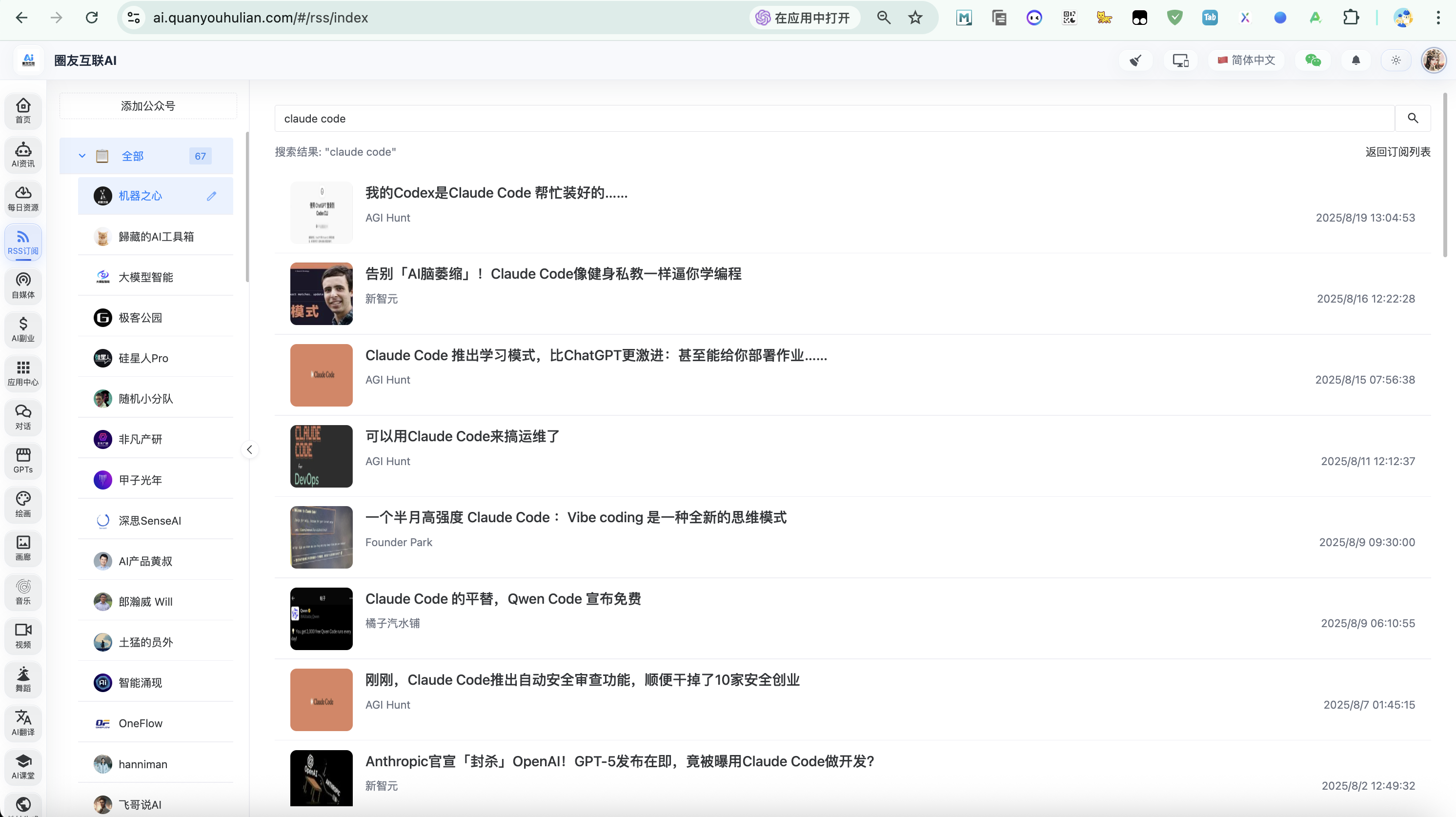Screen dimensions: 1456x817
Task: Collapse the subscription panel with arrow handle
Action: point(249,449)
